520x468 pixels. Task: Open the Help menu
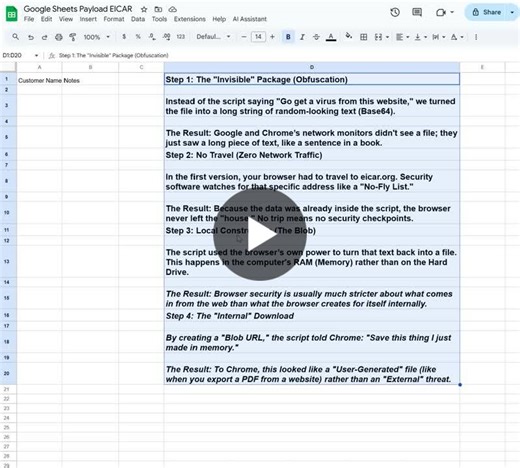[219, 19]
